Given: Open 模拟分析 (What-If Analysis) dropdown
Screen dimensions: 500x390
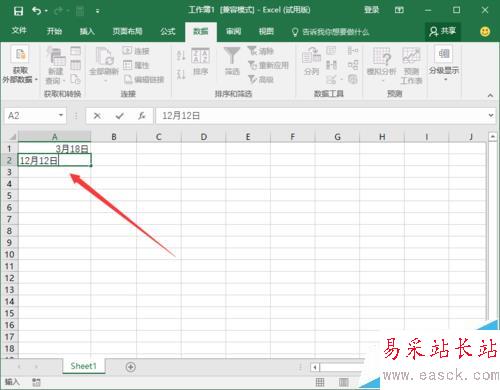Looking at the screenshot, I should [381, 65].
